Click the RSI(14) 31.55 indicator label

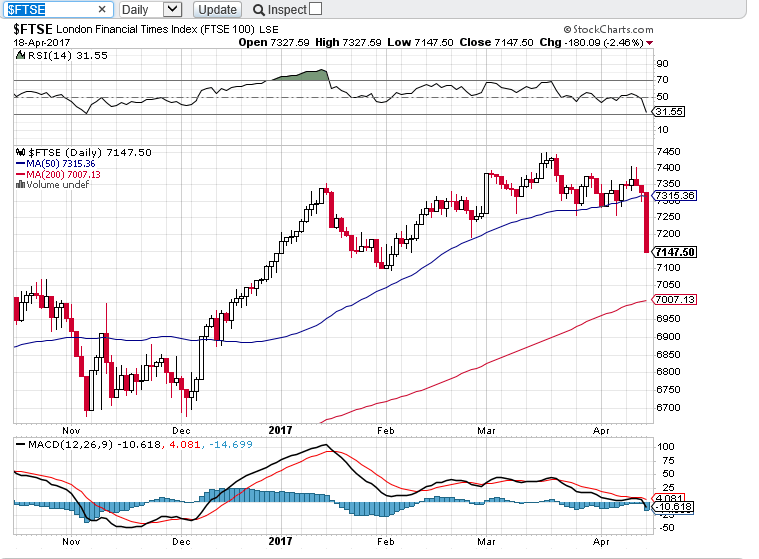point(68,56)
